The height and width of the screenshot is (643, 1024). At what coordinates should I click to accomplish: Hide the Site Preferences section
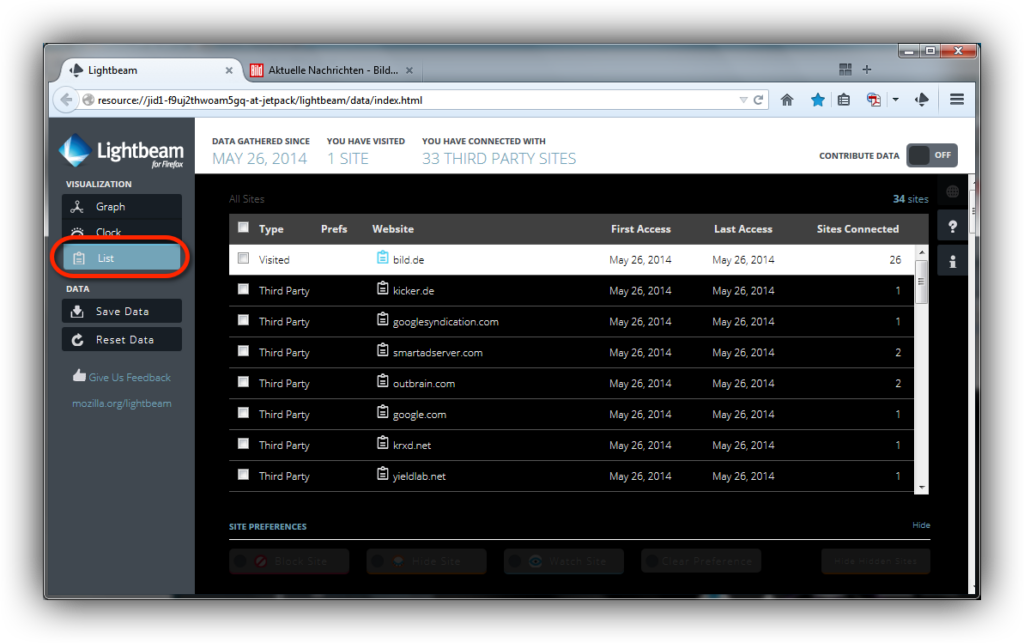(920, 525)
